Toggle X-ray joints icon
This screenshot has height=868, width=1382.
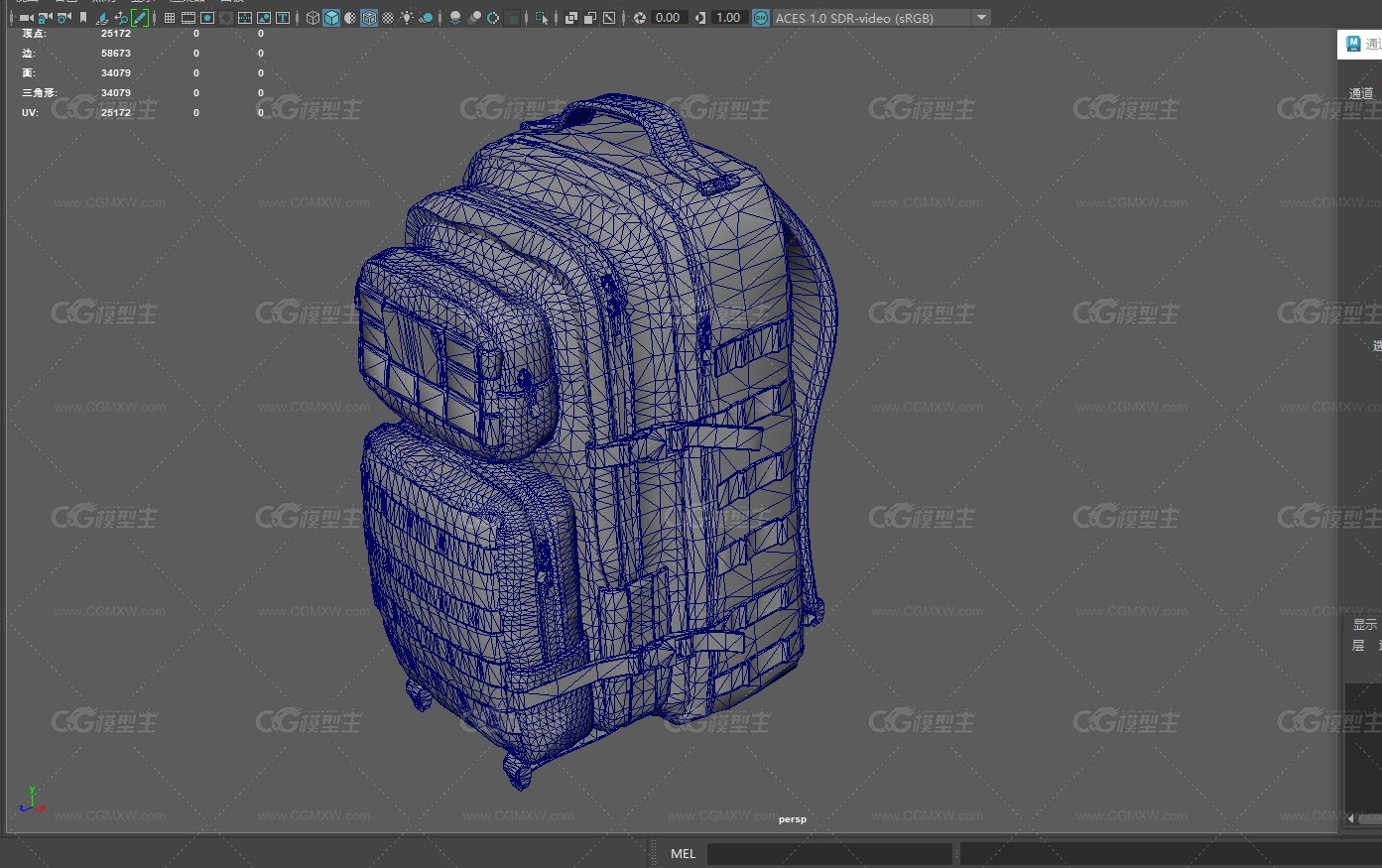click(608, 18)
